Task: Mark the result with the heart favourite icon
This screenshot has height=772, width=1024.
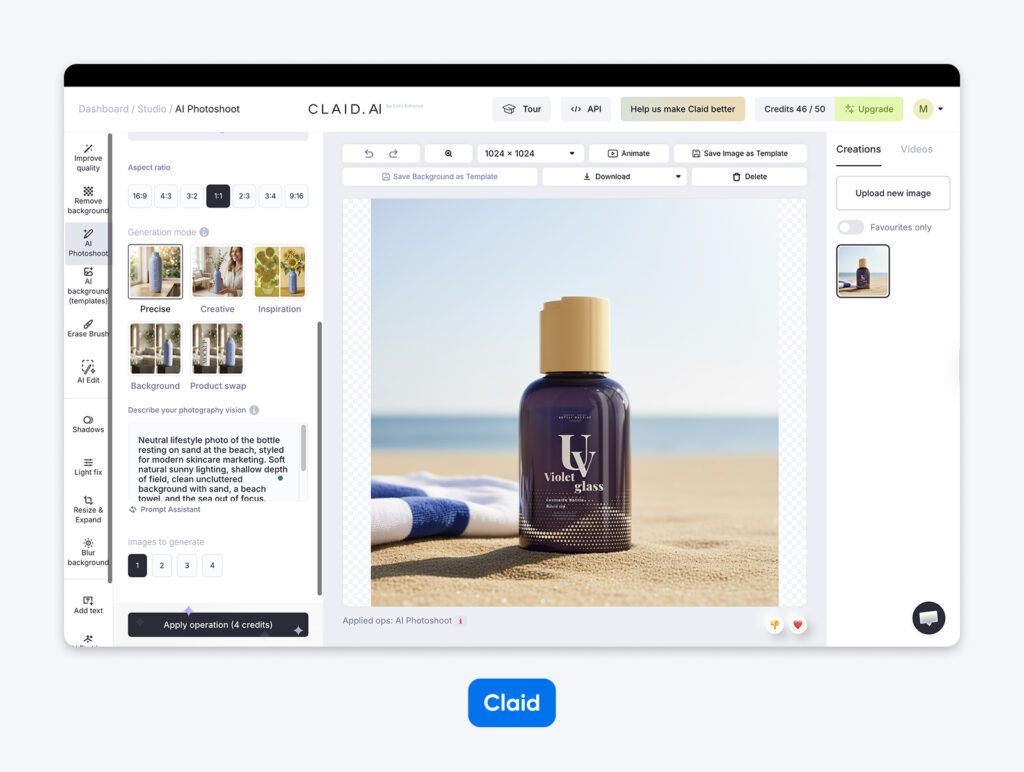Action: click(x=797, y=624)
